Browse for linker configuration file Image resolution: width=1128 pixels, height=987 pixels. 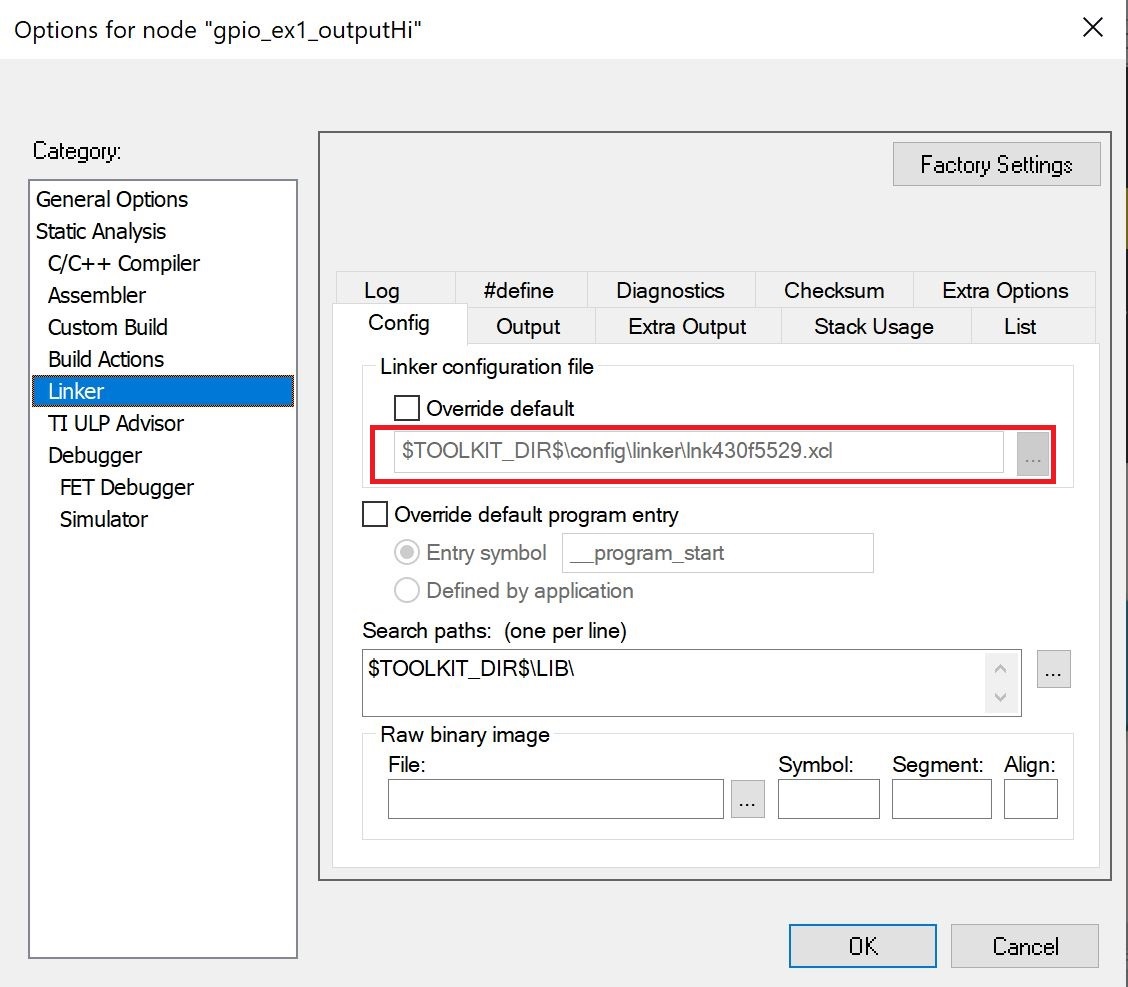(x=1033, y=454)
